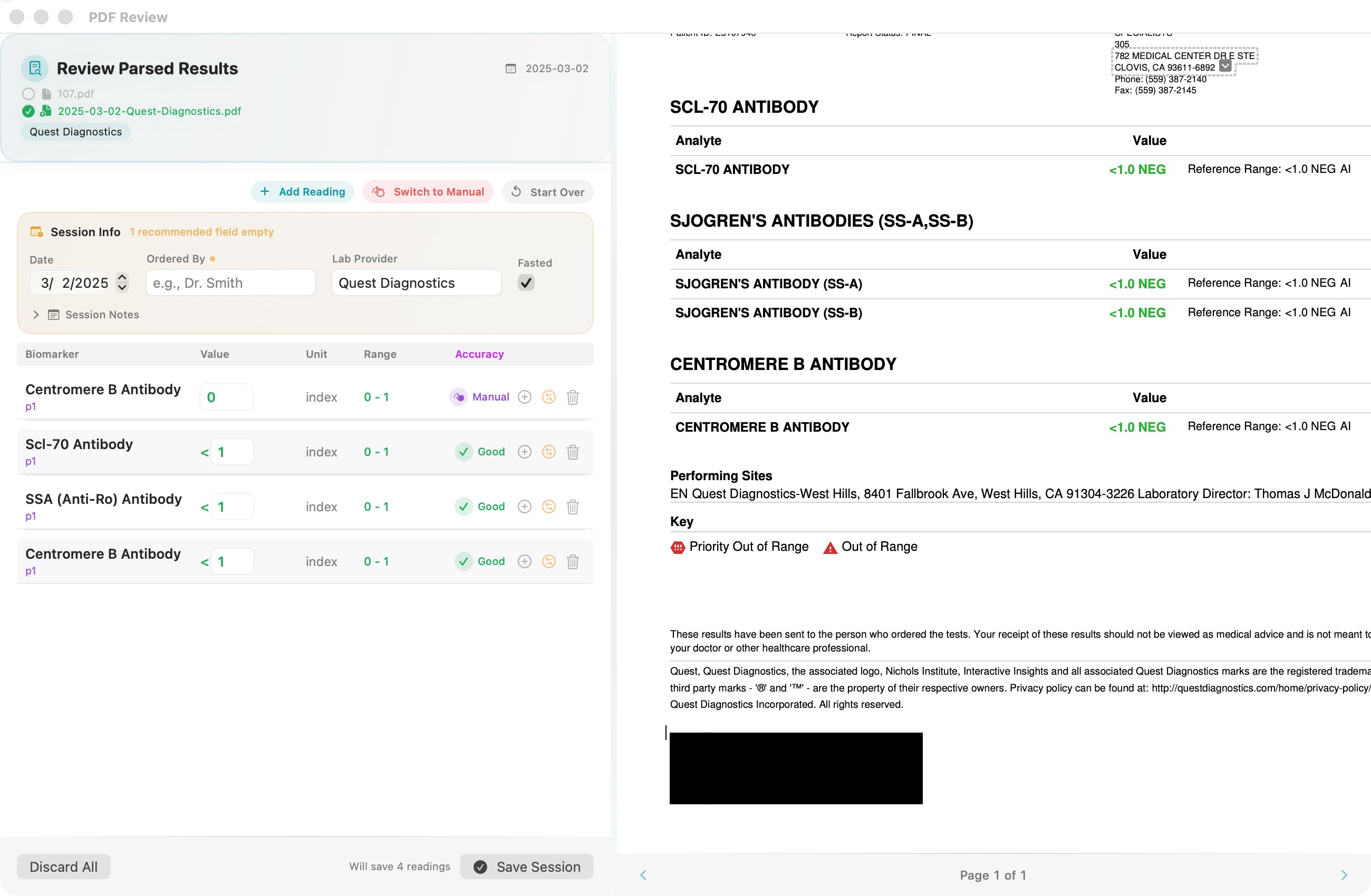Expand the Session Notes section
The image size is (1371, 896).
(x=36, y=315)
